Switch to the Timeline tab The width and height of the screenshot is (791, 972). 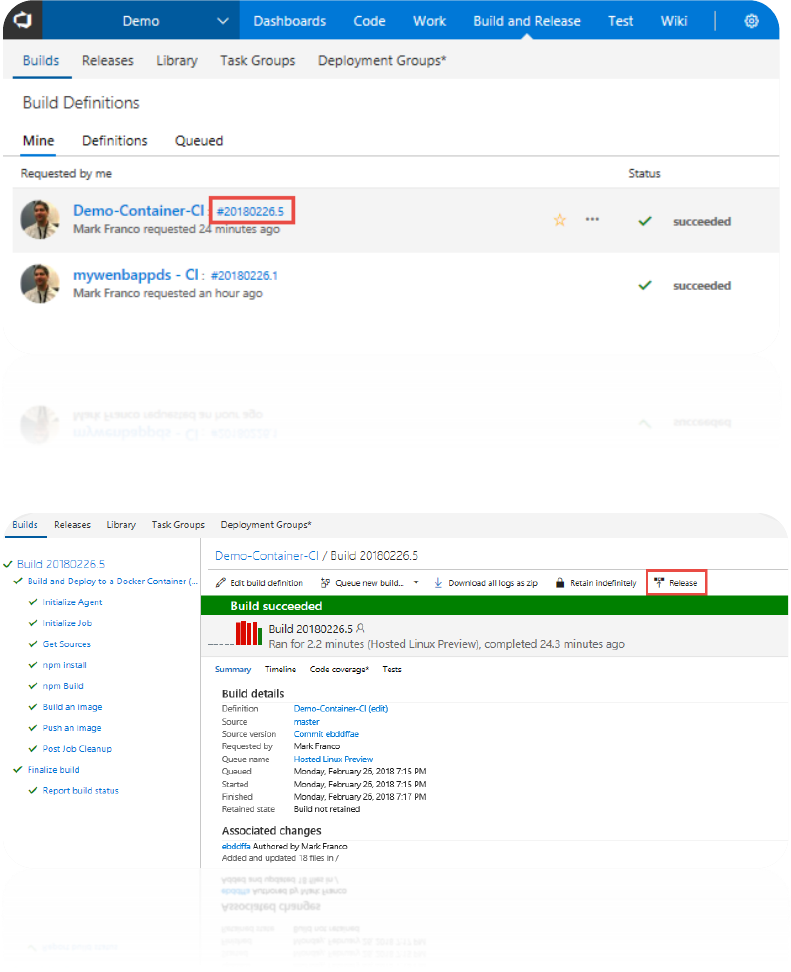click(x=280, y=669)
